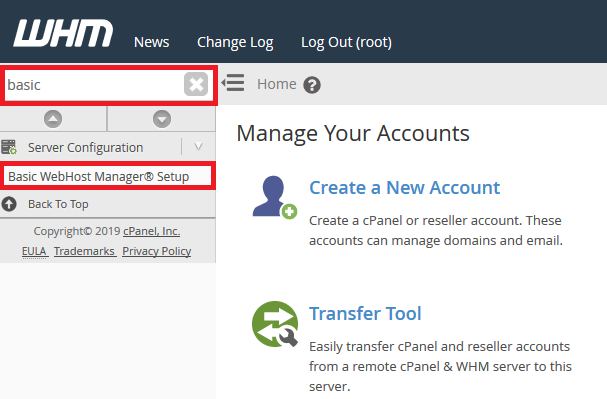Screen dimensions: 607x399
Task: Open the cPanel, Inc. link
Action: coord(151,231)
